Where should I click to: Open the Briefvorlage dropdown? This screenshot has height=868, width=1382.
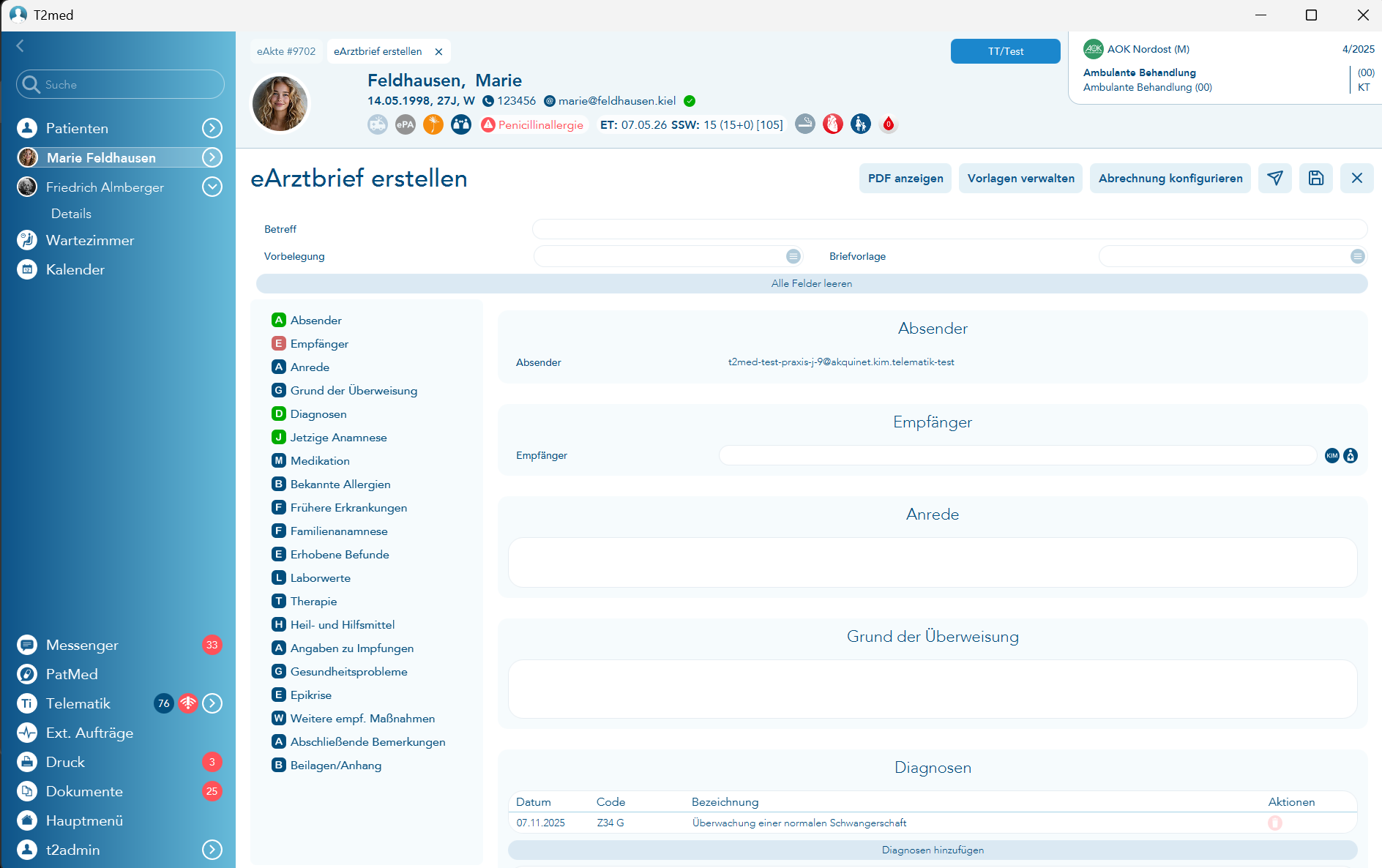[1357, 256]
